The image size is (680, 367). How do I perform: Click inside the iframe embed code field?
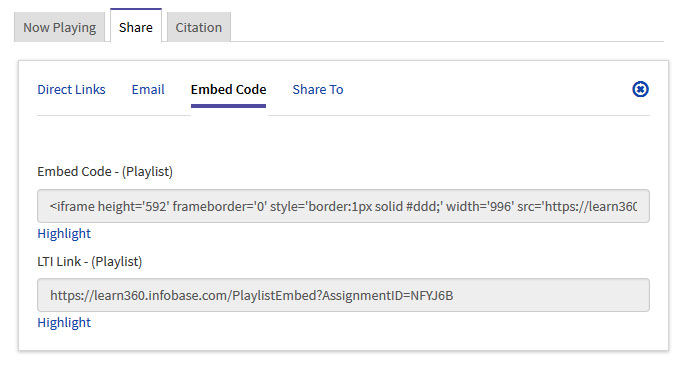(343, 206)
